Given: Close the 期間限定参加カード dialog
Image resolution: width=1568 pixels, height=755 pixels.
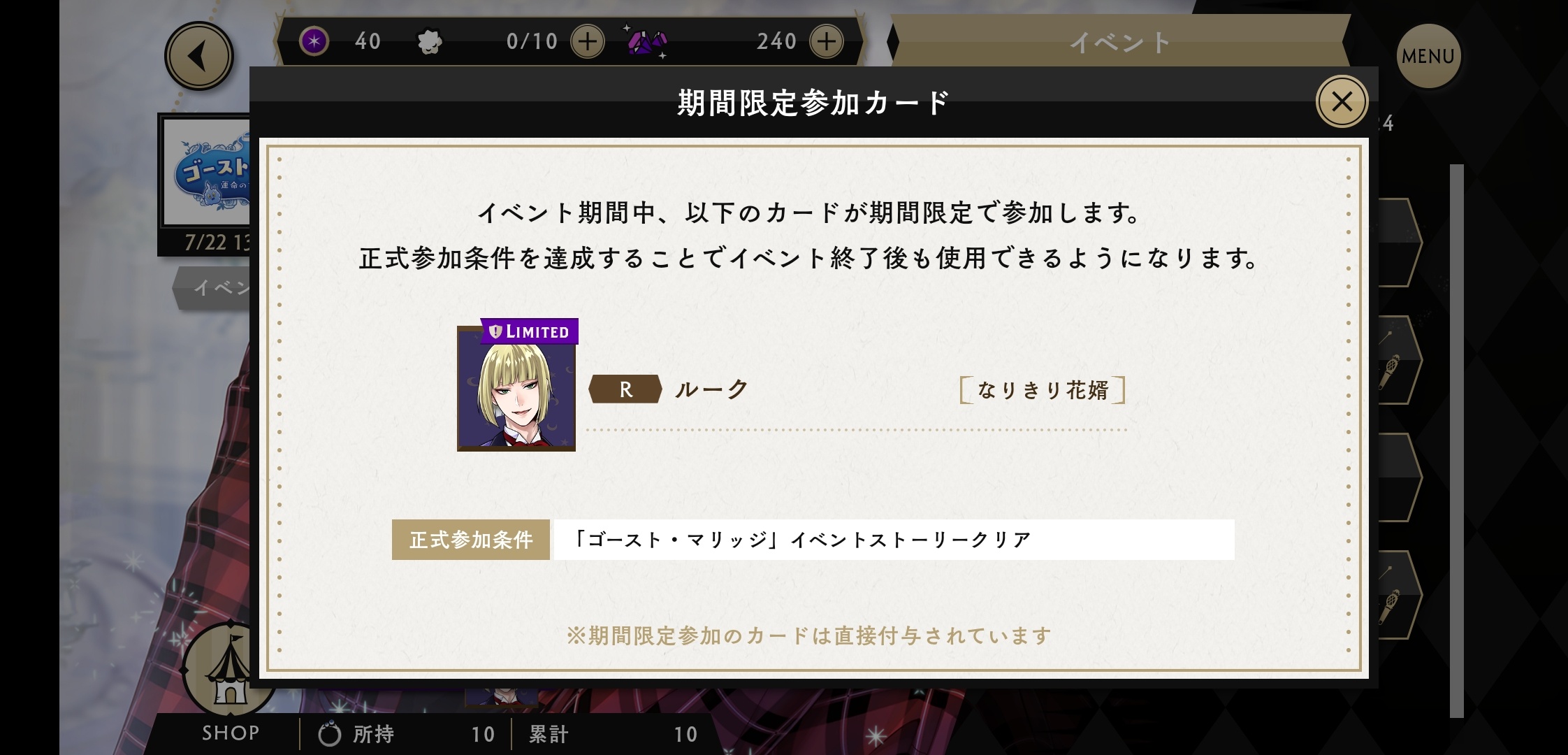Looking at the screenshot, I should 1341,101.
